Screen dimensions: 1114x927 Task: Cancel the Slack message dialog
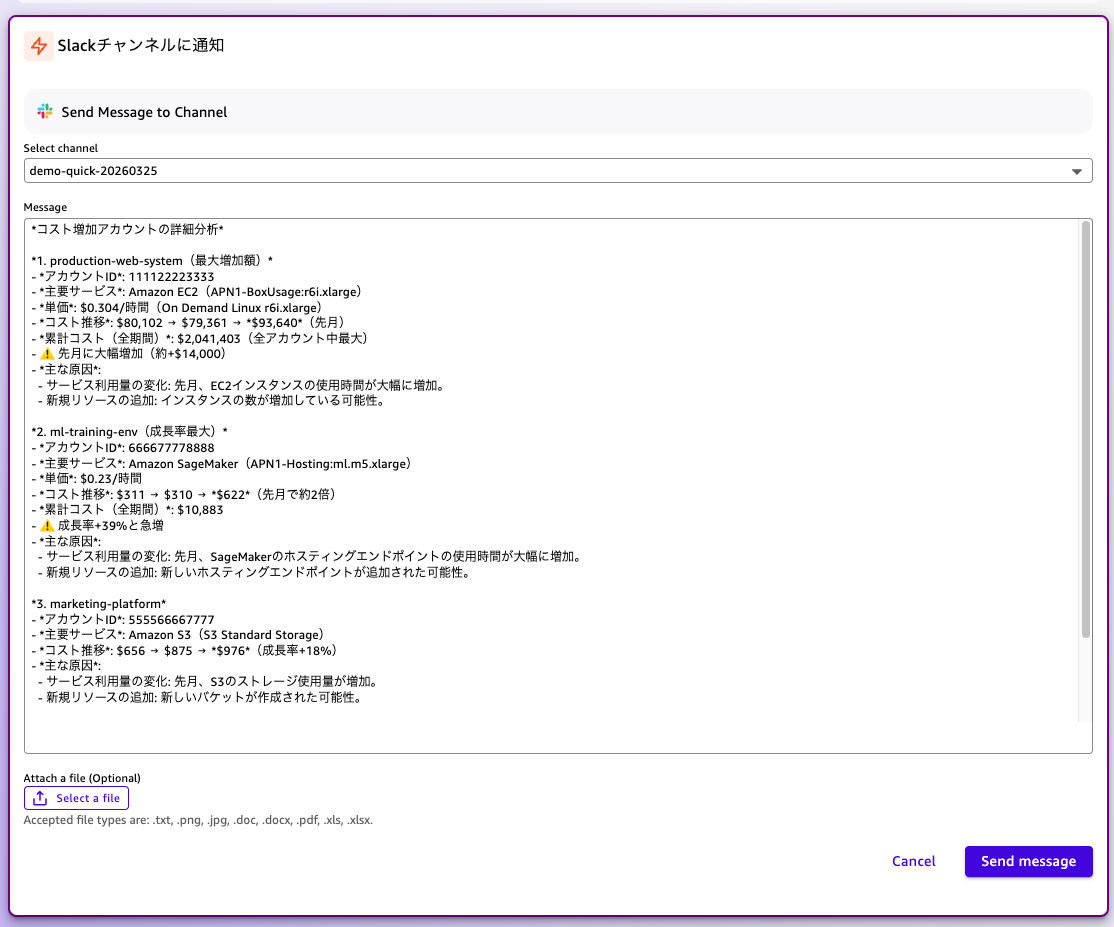(913, 861)
